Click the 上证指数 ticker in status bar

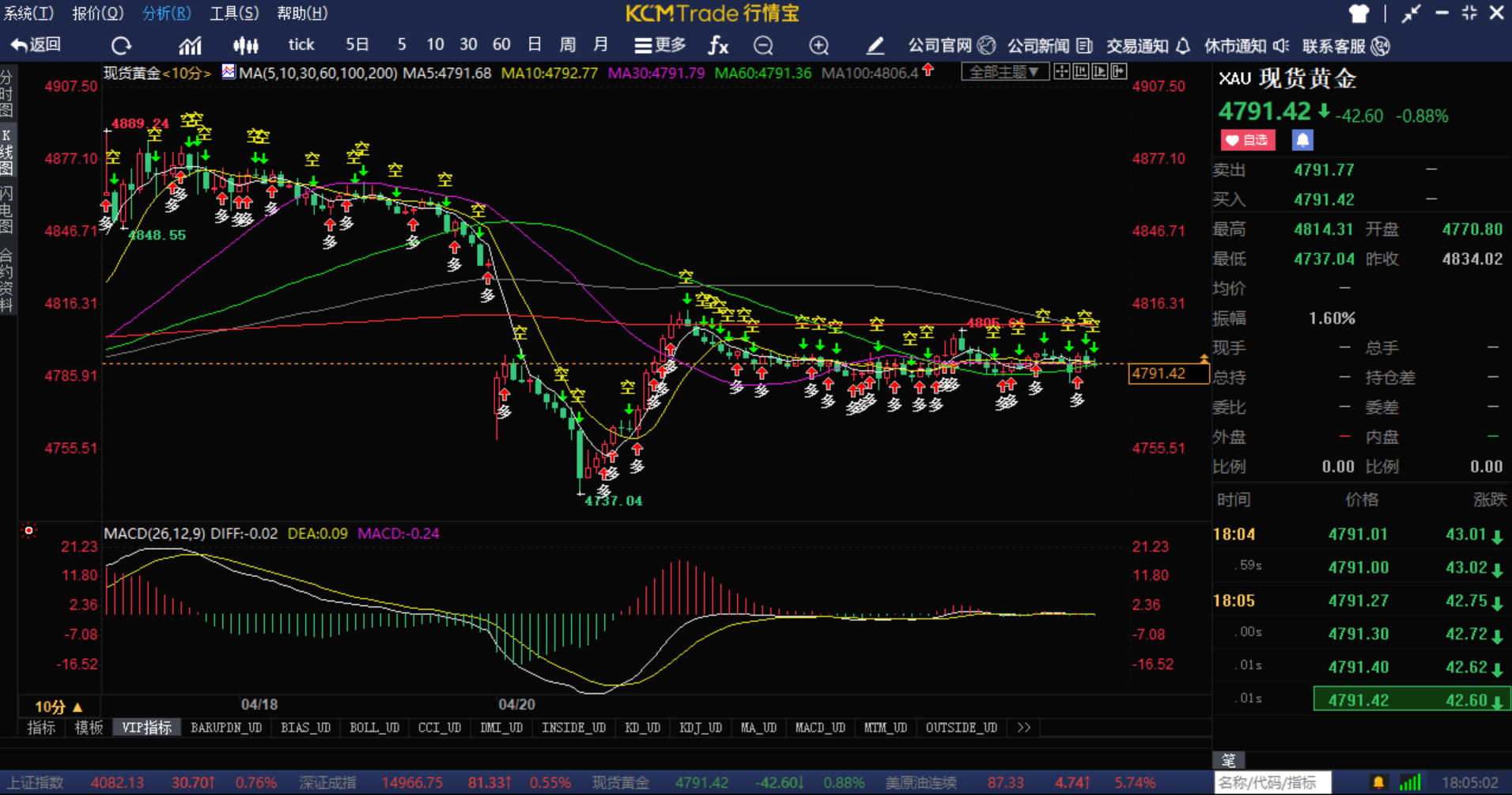pos(36,782)
